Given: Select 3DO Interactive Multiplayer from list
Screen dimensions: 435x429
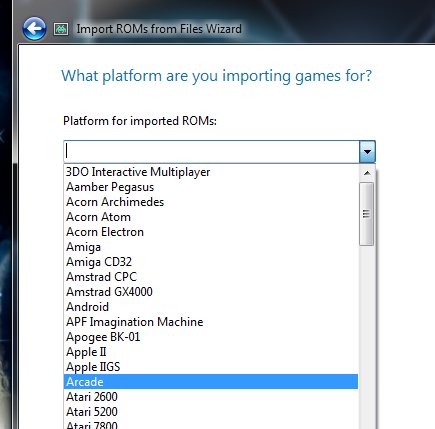Looking at the screenshot, I should [x=211, y=172].
